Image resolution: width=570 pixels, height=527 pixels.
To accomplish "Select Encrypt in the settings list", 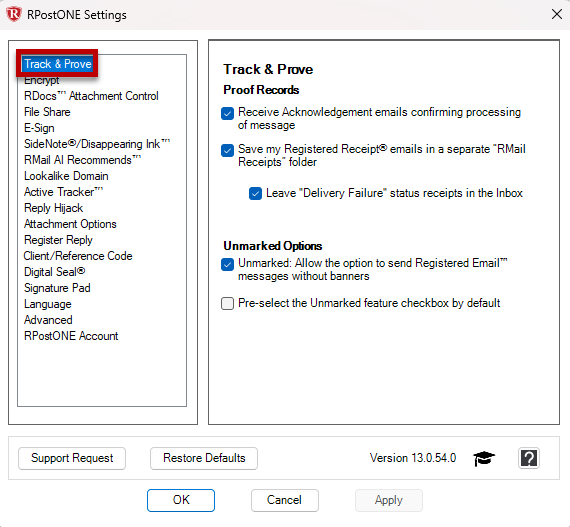I will 41,80.
